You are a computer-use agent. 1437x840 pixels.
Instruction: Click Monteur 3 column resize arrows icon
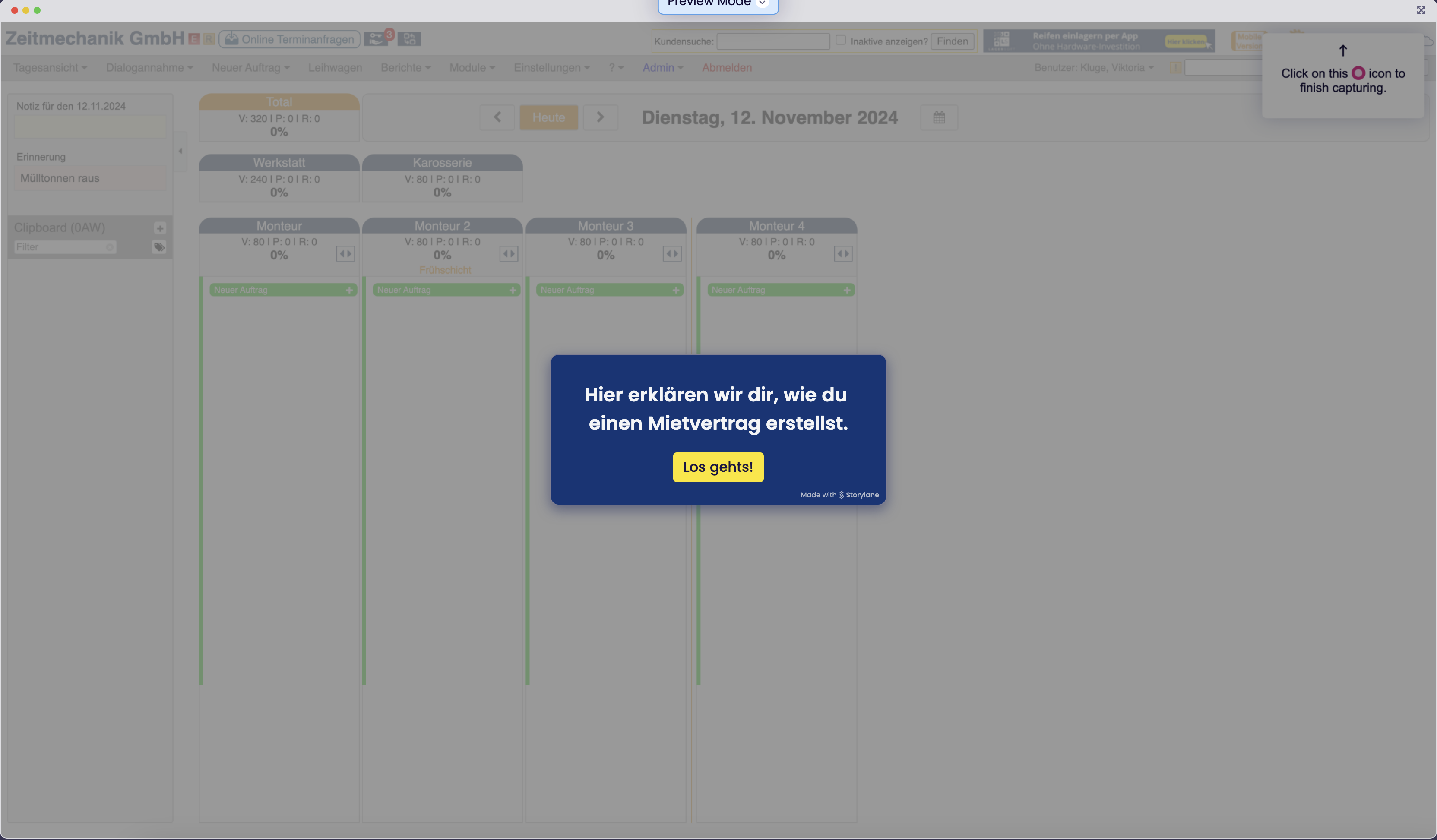coord(672,253)
